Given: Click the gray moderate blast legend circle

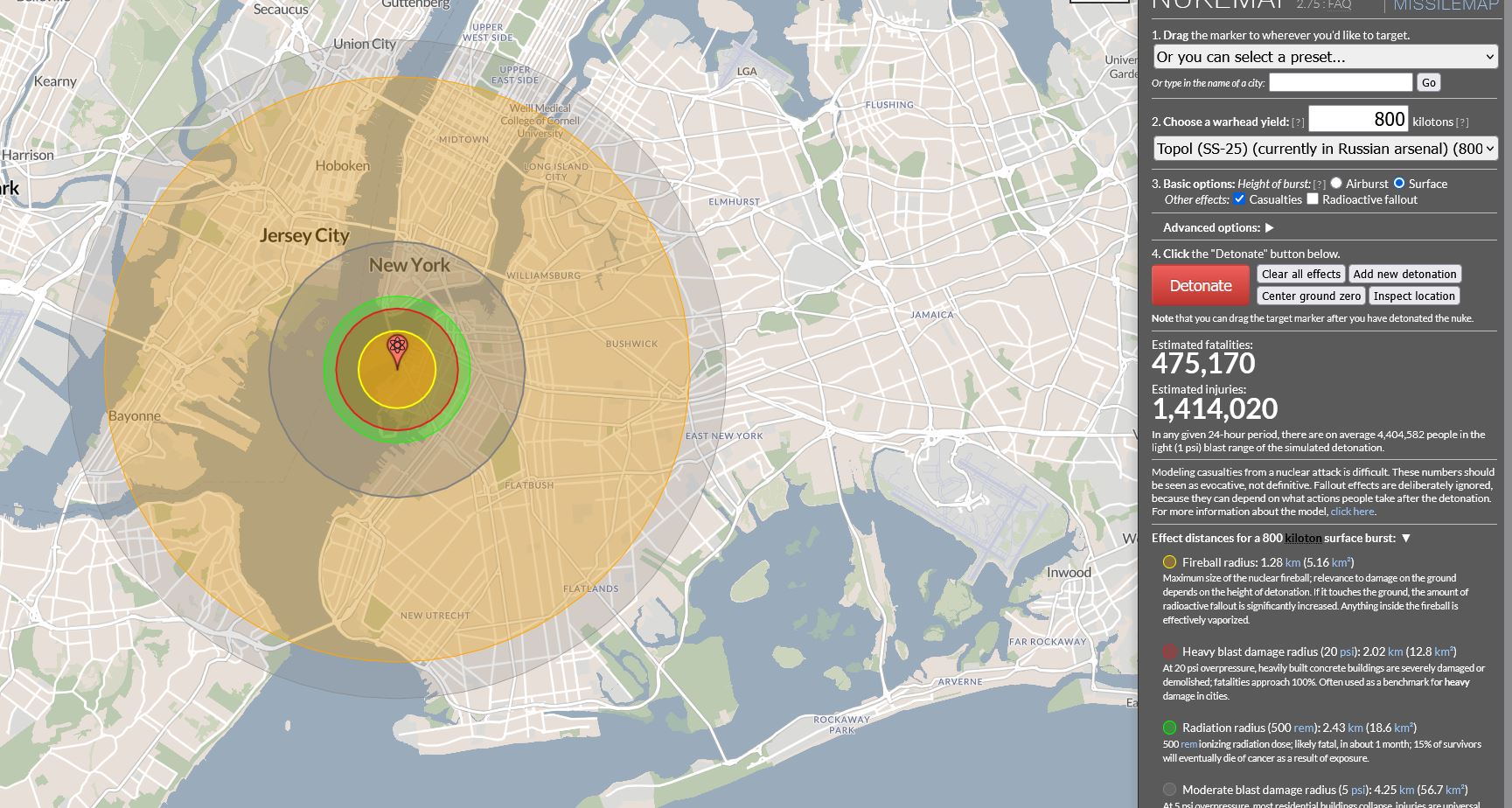Looking at the screenshot, I should [1169, 790].
